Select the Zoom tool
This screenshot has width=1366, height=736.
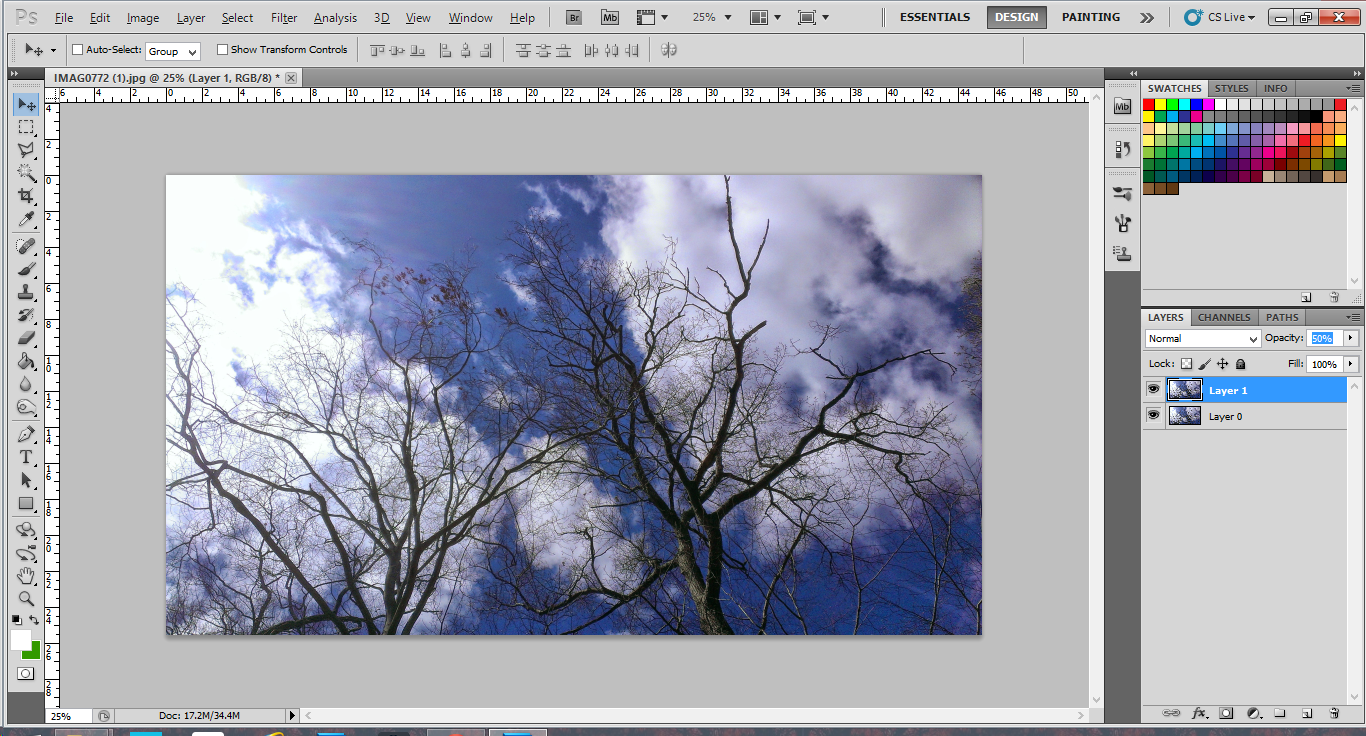click(26, 599)
